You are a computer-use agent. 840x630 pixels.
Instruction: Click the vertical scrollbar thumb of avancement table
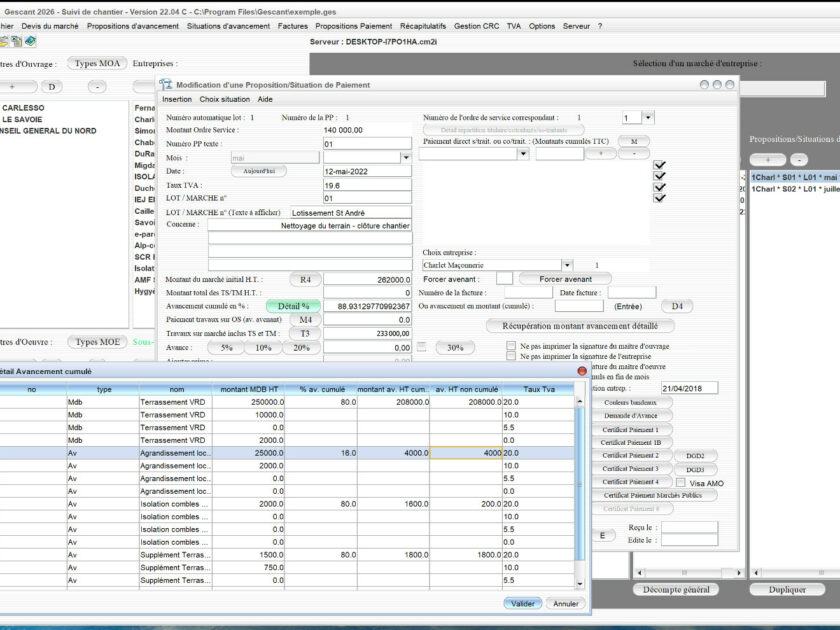pyautogui.click(x=580, y=484)
